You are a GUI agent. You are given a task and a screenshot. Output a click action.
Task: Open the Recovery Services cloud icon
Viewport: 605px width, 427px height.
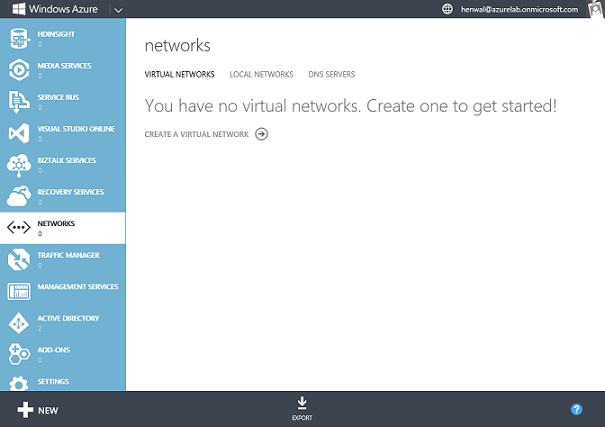(x=19, y=196)
